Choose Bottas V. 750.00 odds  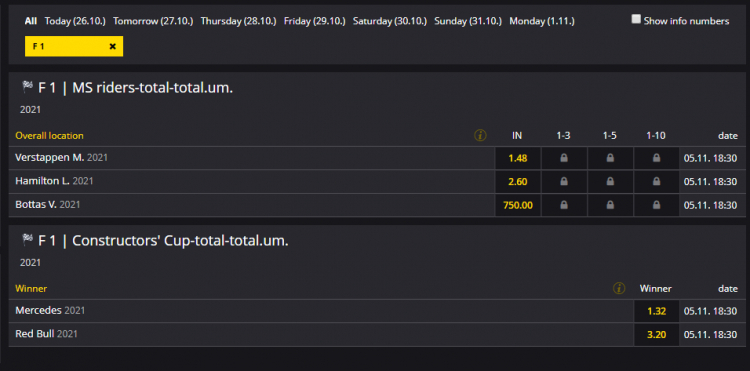518,205
